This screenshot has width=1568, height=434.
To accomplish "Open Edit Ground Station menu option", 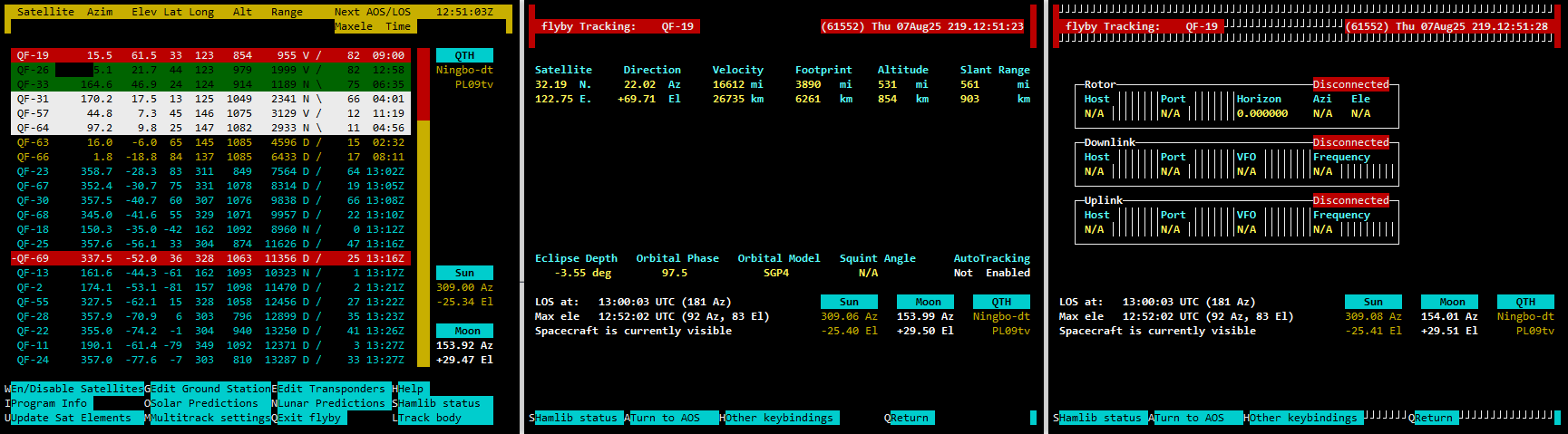I will point(210,389).
